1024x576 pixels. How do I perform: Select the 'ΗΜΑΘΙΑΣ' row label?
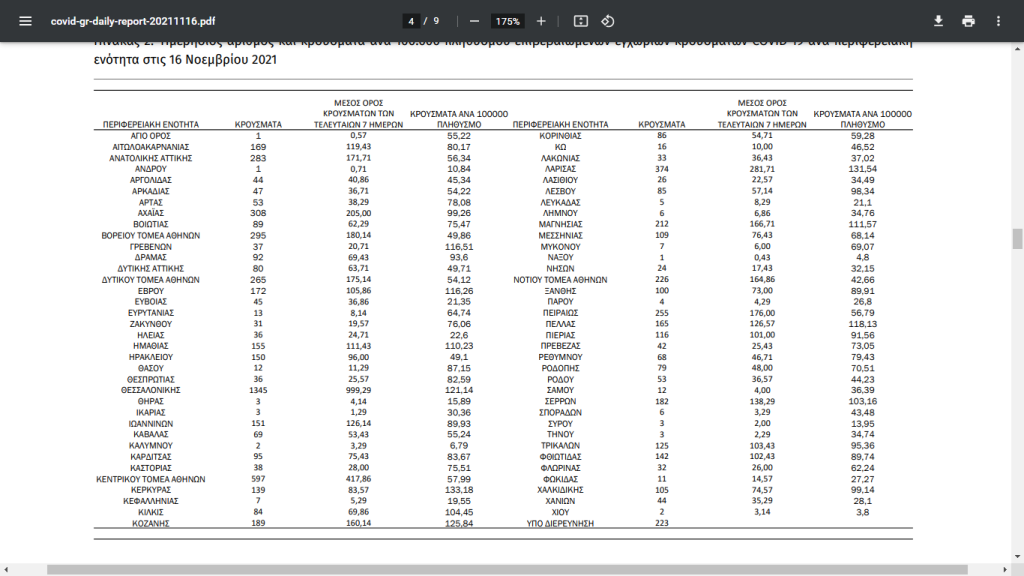coord(151,346)
